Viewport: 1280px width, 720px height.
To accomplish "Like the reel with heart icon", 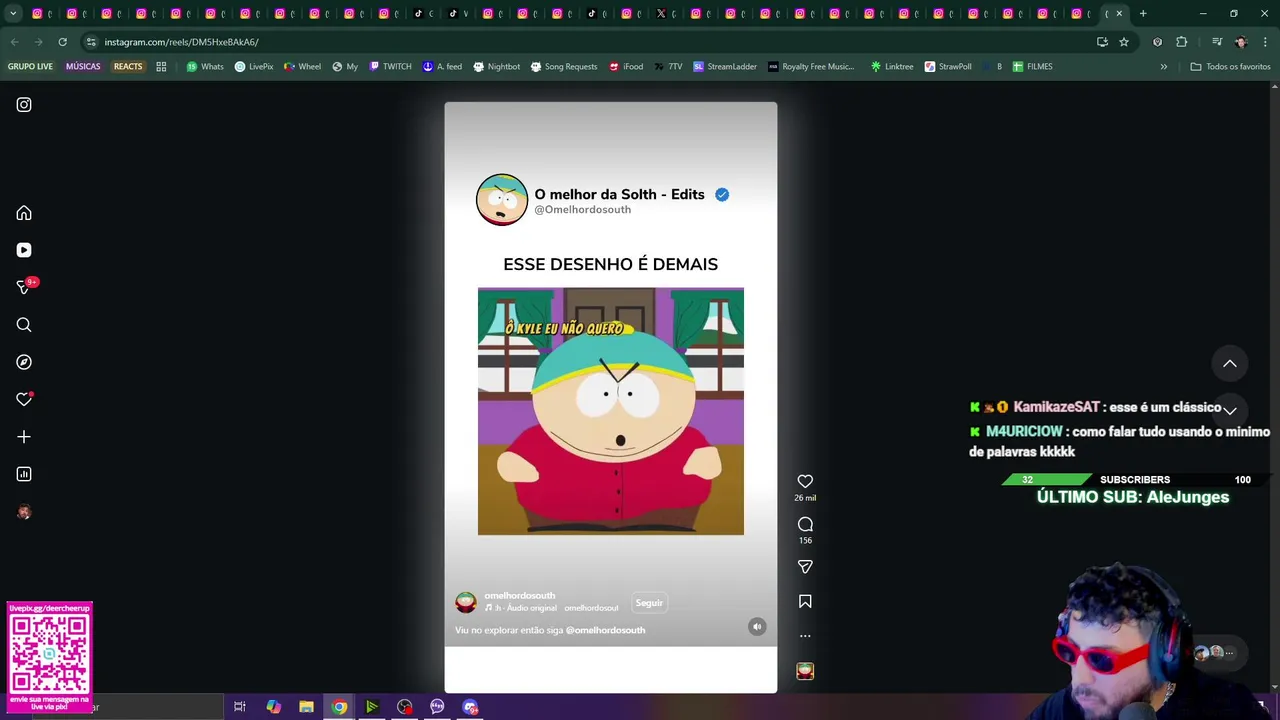I will (805, 481).
